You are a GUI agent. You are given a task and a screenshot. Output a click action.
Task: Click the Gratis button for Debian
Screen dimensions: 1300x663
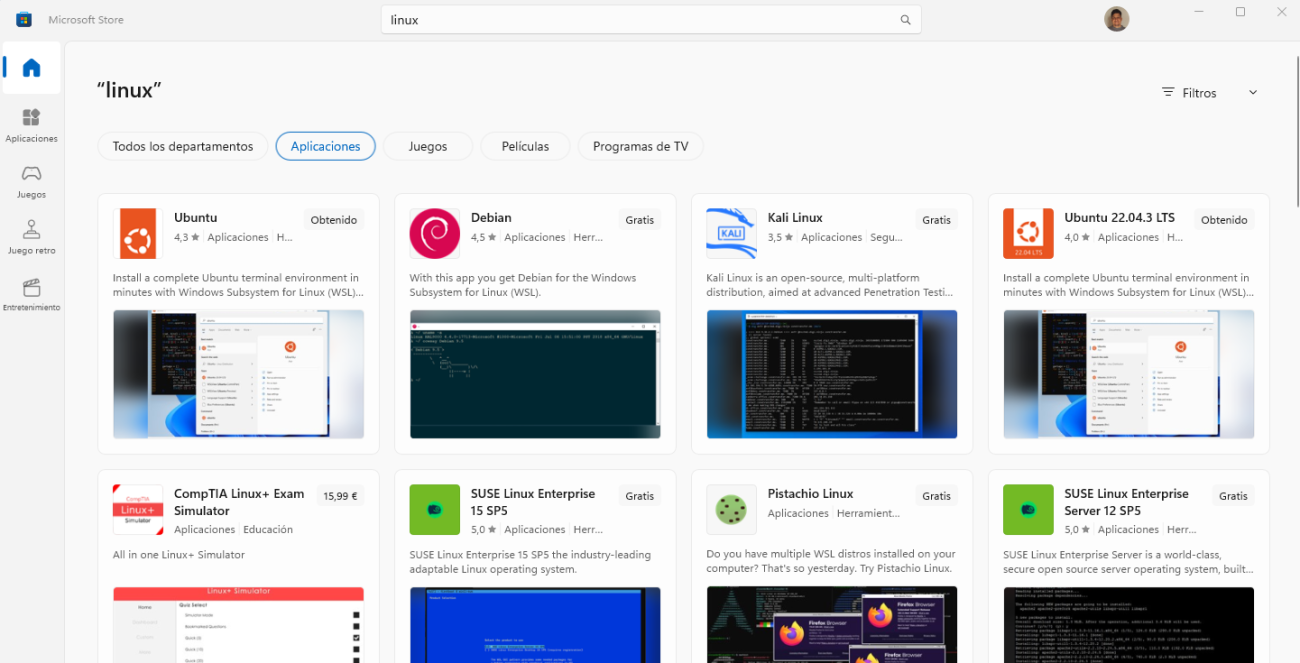coord(639,220)
